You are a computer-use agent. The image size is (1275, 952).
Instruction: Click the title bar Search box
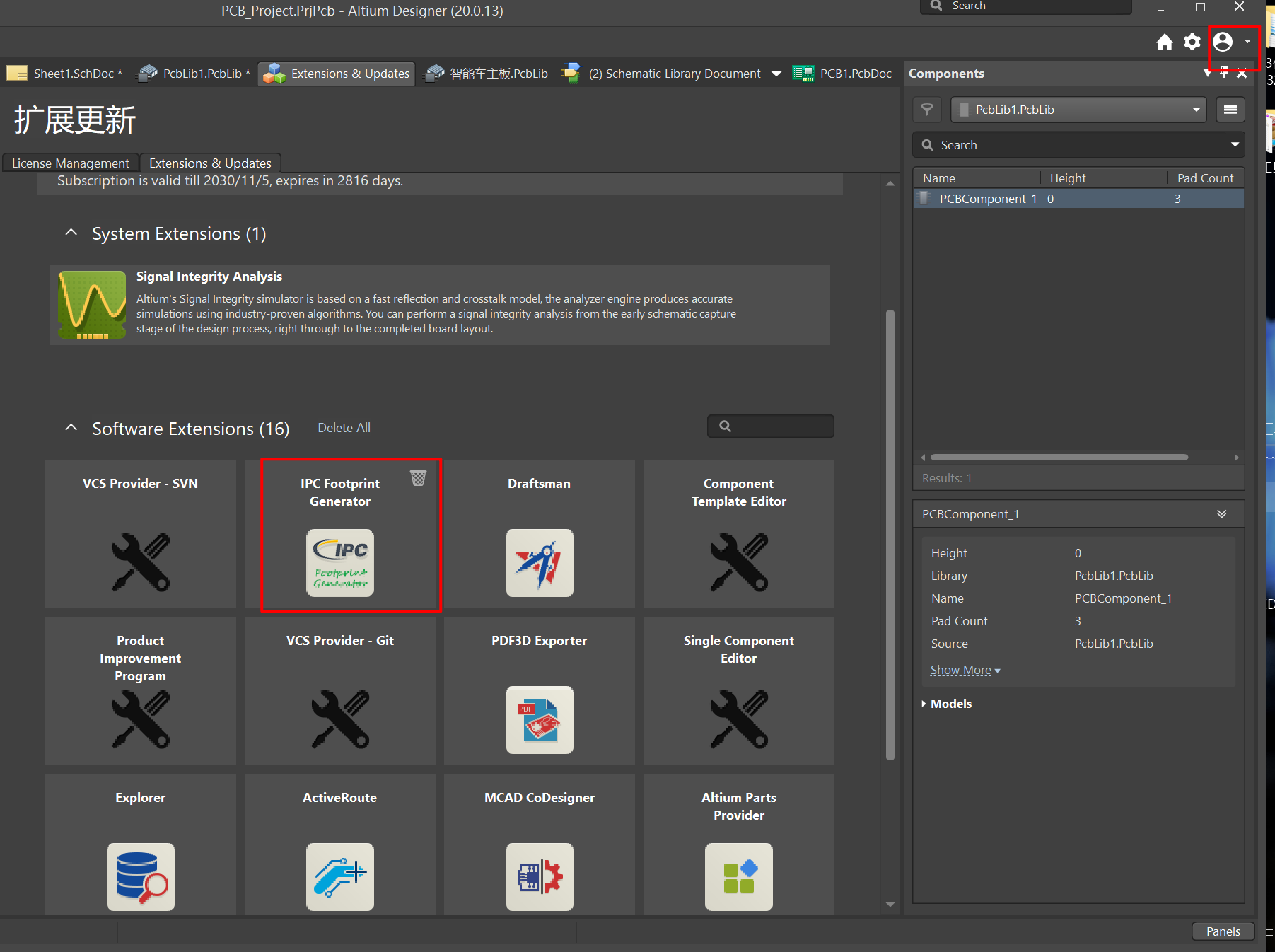tap(1026, 6)
